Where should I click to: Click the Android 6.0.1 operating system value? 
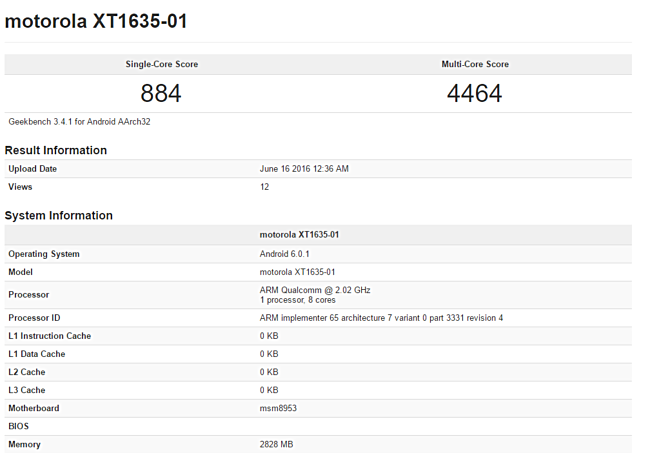284,254
